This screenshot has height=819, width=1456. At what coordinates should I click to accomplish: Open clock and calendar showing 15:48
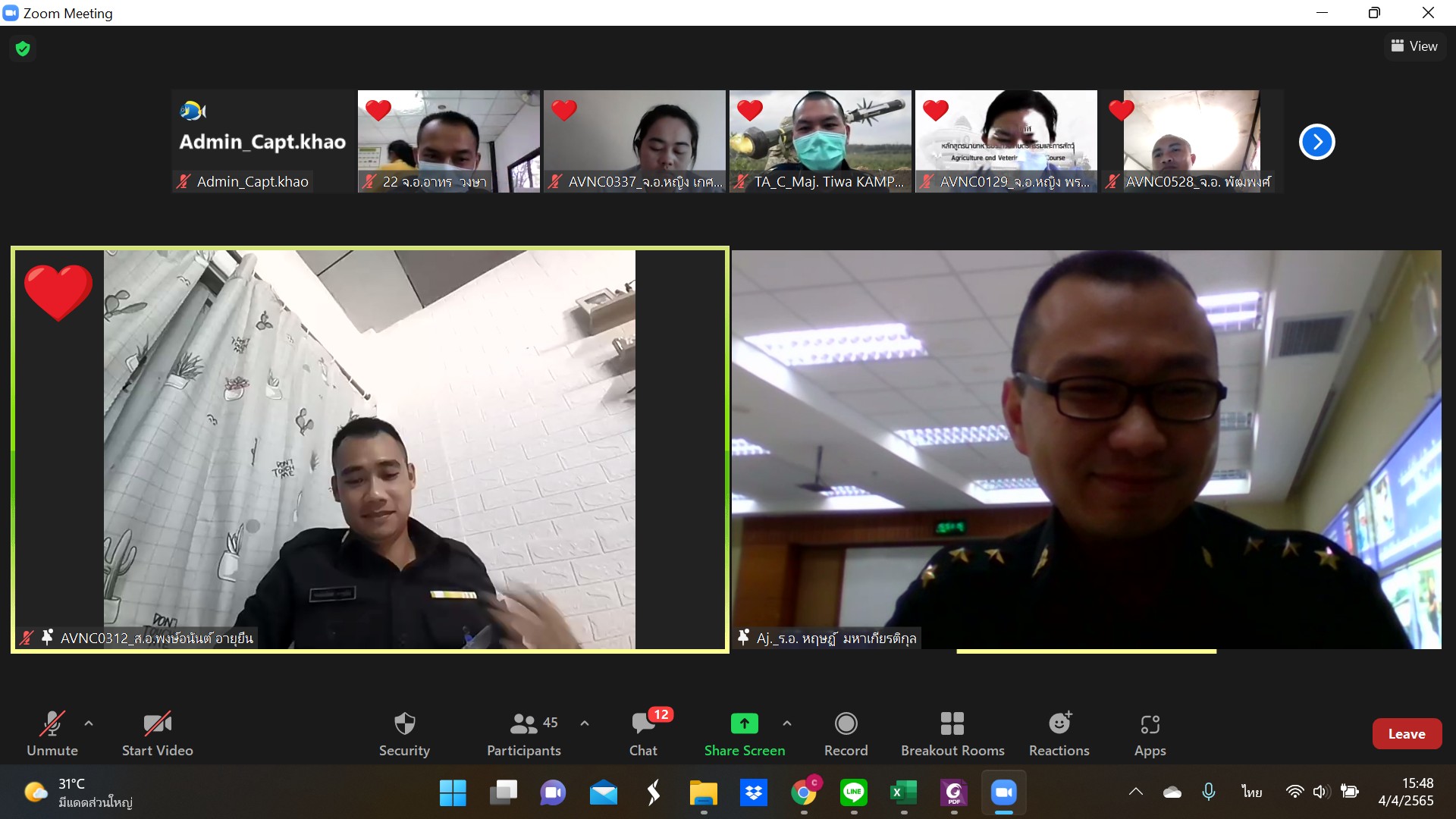[x=1407, y=792]
